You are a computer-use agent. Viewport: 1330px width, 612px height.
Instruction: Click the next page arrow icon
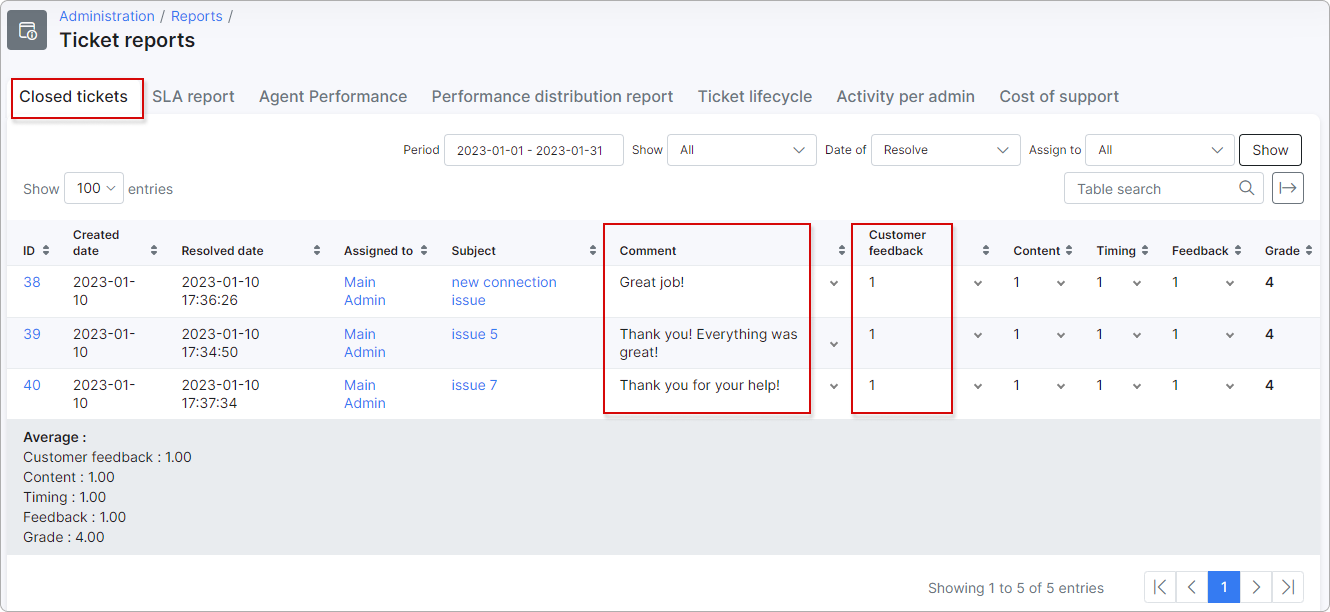(x=1256, y=587)
